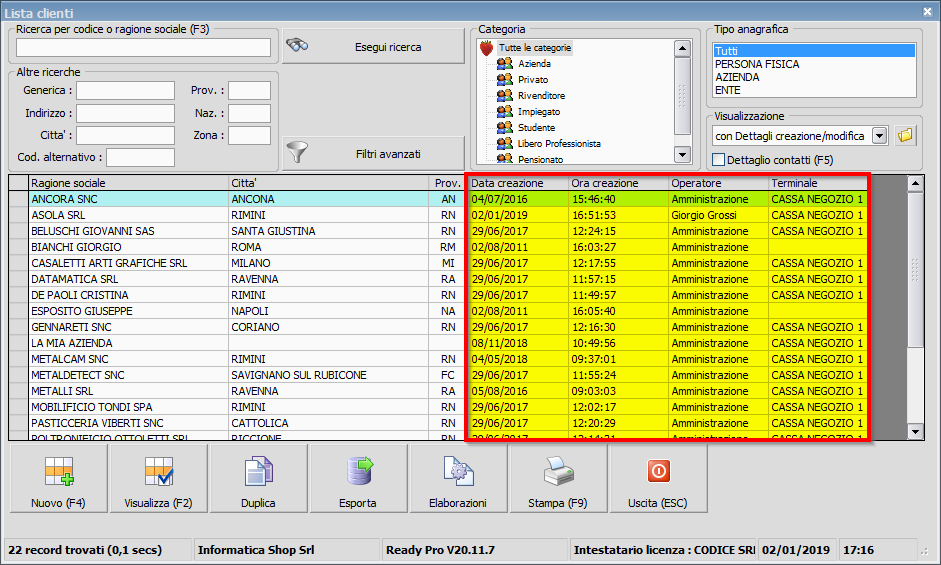Screen dimensions: 941x565
Task: Click the customer table scroll-down arrow
Action: tap(915, 431)
